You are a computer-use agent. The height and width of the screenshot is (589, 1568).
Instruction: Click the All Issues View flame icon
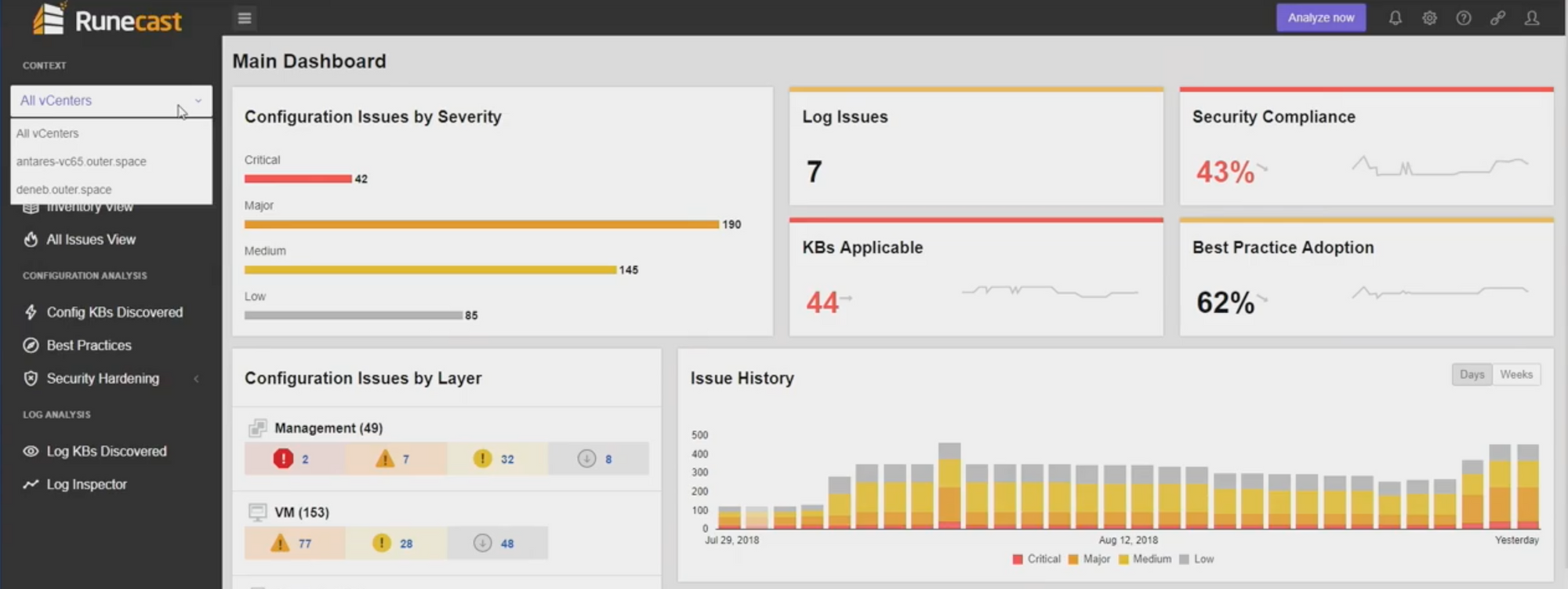point(31,239)
